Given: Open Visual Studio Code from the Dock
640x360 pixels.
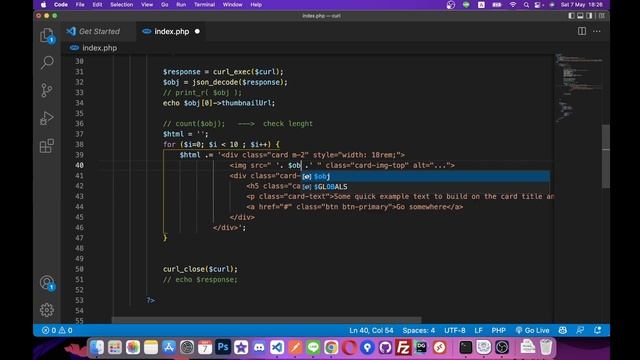Looking at the screenshot, I should [277, 347].
